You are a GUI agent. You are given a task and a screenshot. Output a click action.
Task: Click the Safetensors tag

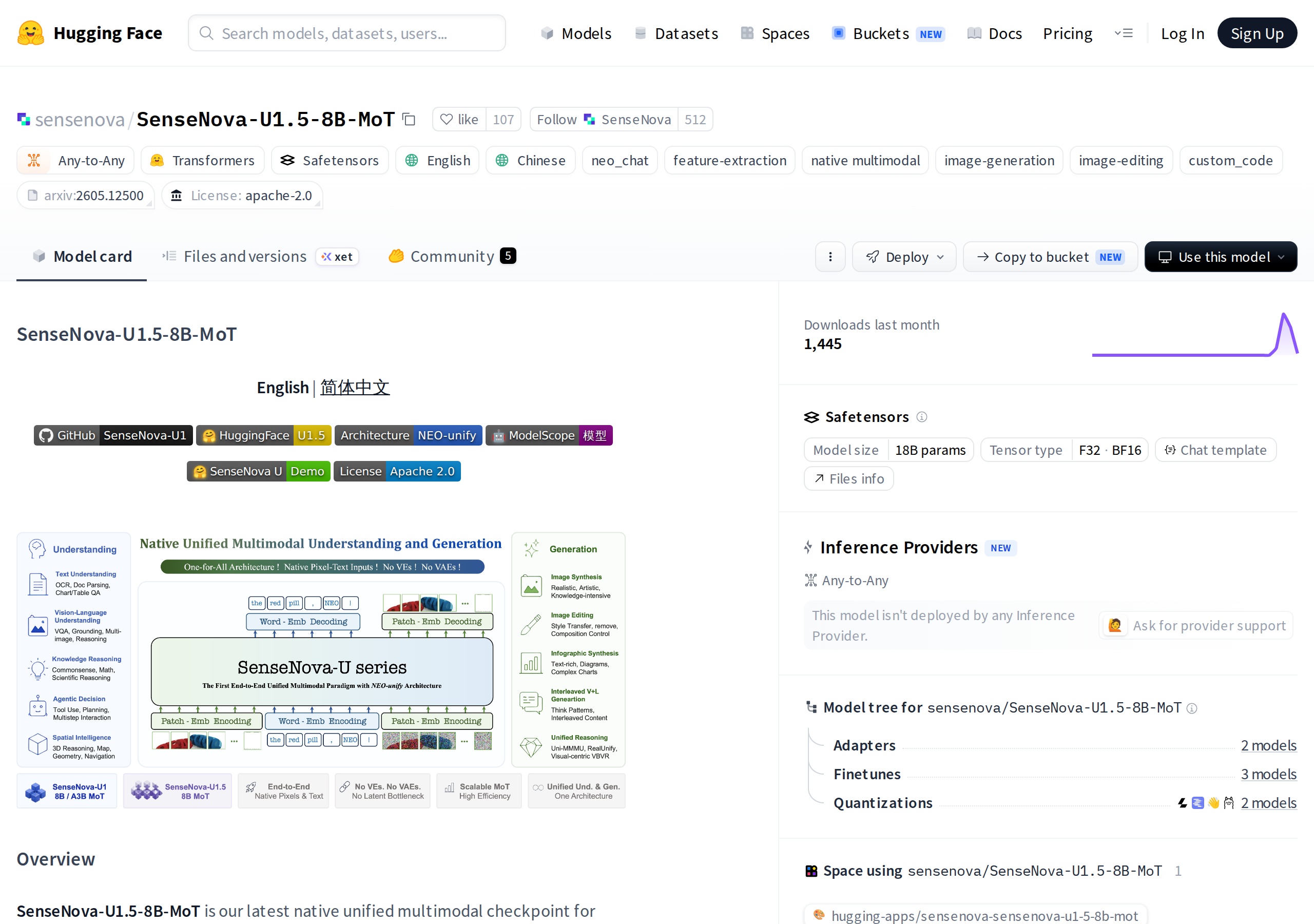[330, 160]
